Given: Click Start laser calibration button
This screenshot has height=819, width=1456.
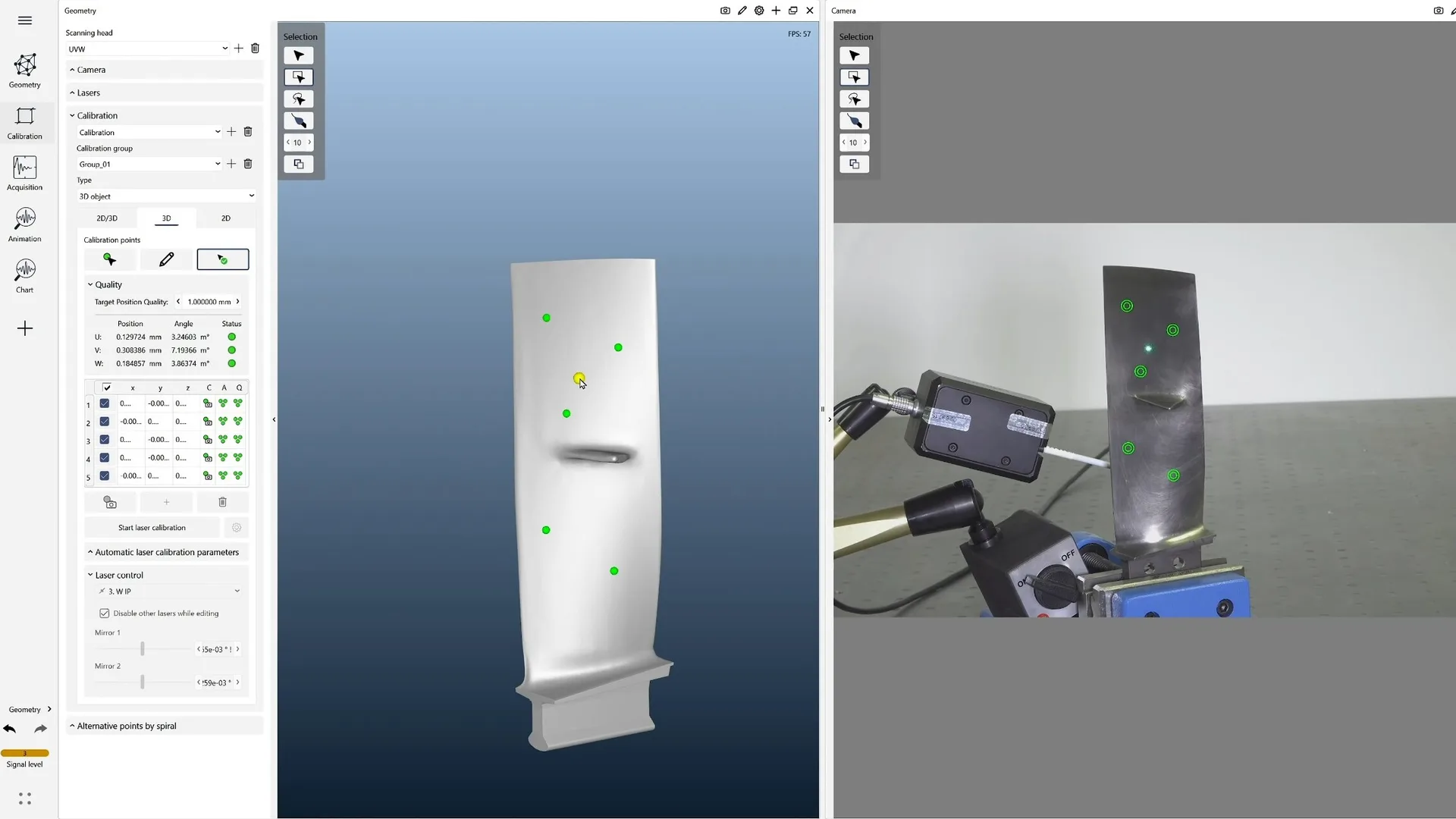Looking at the screenshot, I should pos(152,528).
